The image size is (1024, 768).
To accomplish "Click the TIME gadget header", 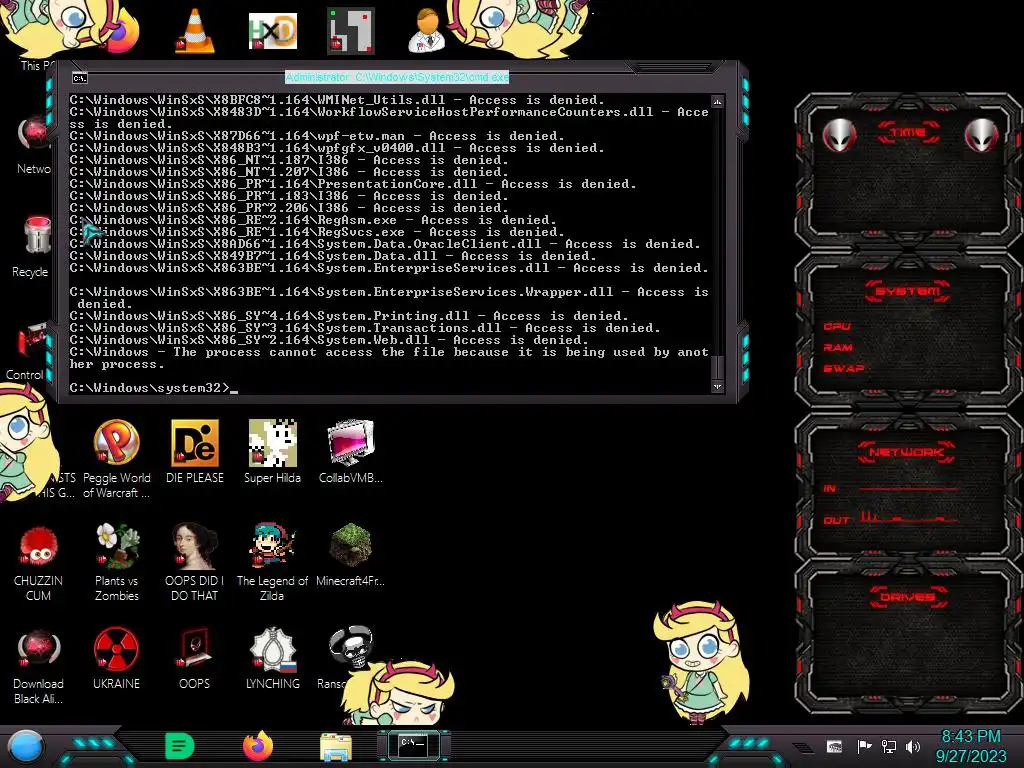I will (908, 133).
